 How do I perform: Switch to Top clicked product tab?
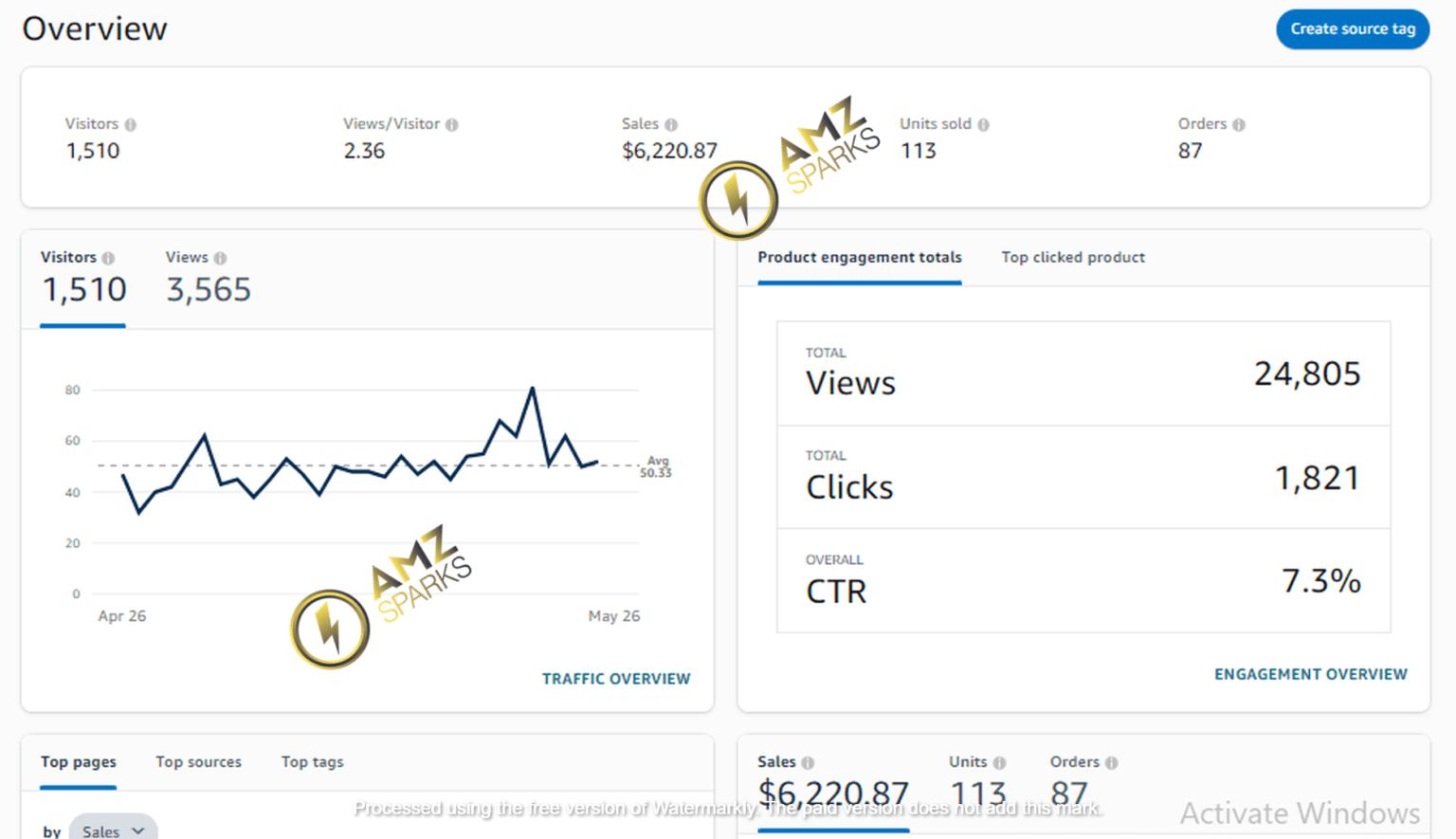click(1072, 257)
